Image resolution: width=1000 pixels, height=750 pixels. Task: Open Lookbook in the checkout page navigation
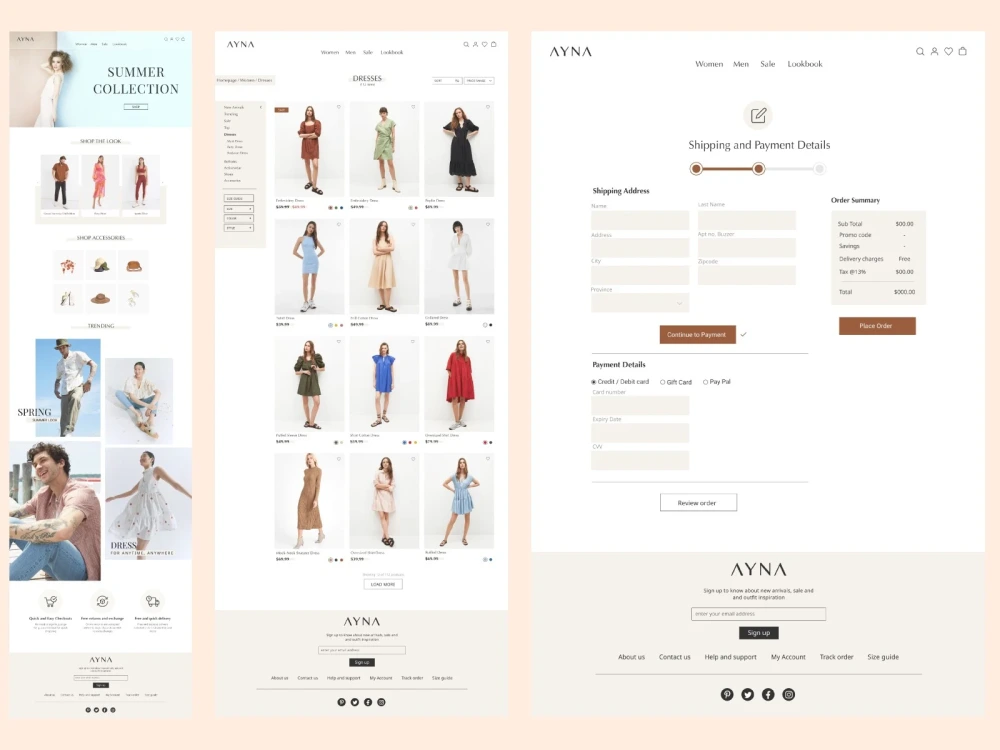pyautogui.click(x=805, y=64)
